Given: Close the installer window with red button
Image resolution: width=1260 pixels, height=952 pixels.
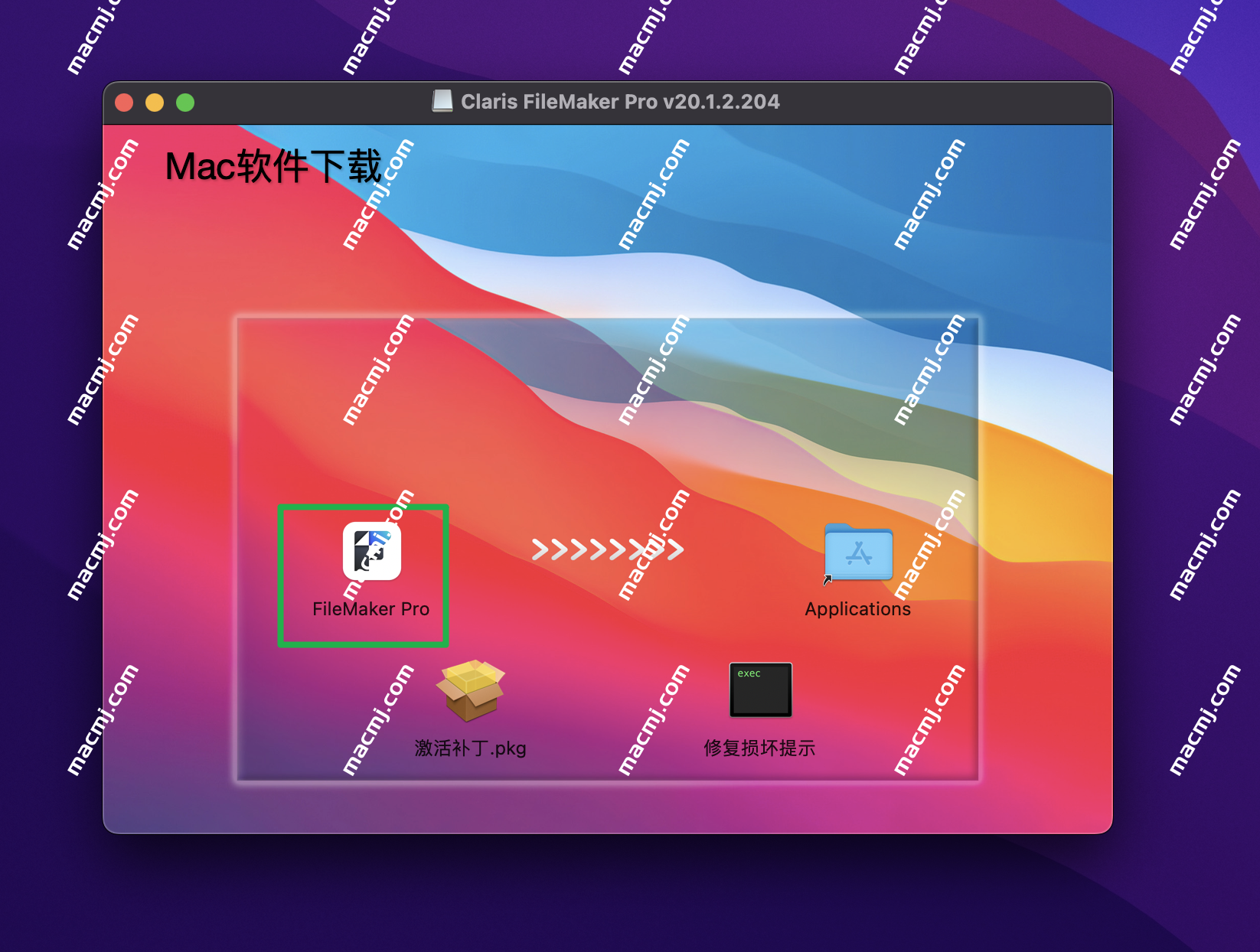Looking at the screenshot, I should [x=124, y=103].
